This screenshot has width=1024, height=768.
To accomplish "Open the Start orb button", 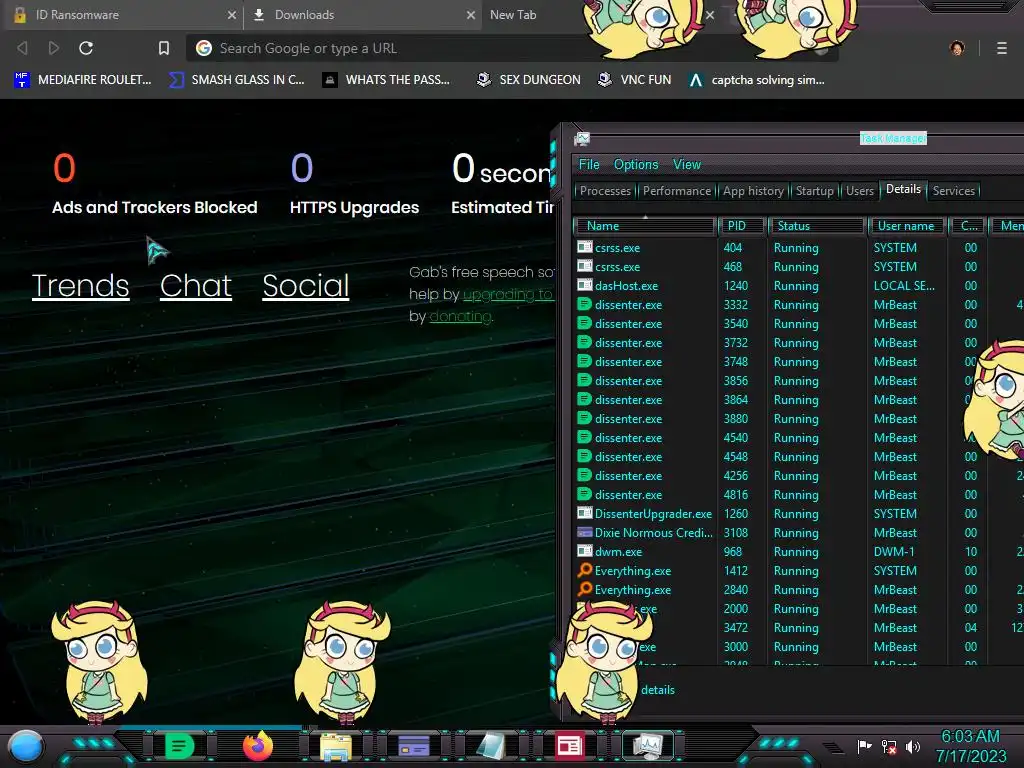I will coord(26,746).
